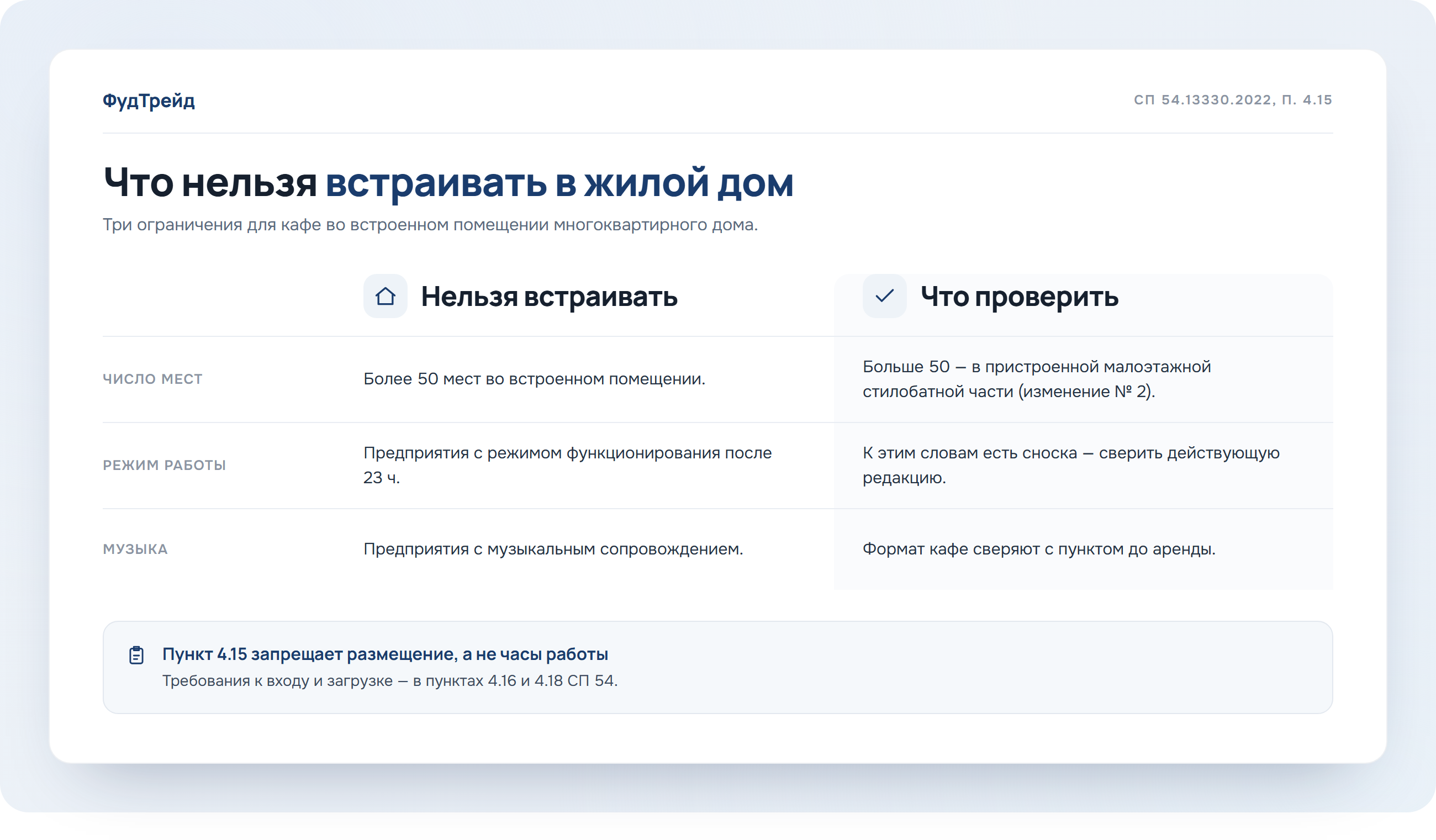Image resolution: width=1436 pixels, height=840 pixels.
Task: Click the СП 54.13330.2022, п. 4.15 reference
Action: [1233, 100]
